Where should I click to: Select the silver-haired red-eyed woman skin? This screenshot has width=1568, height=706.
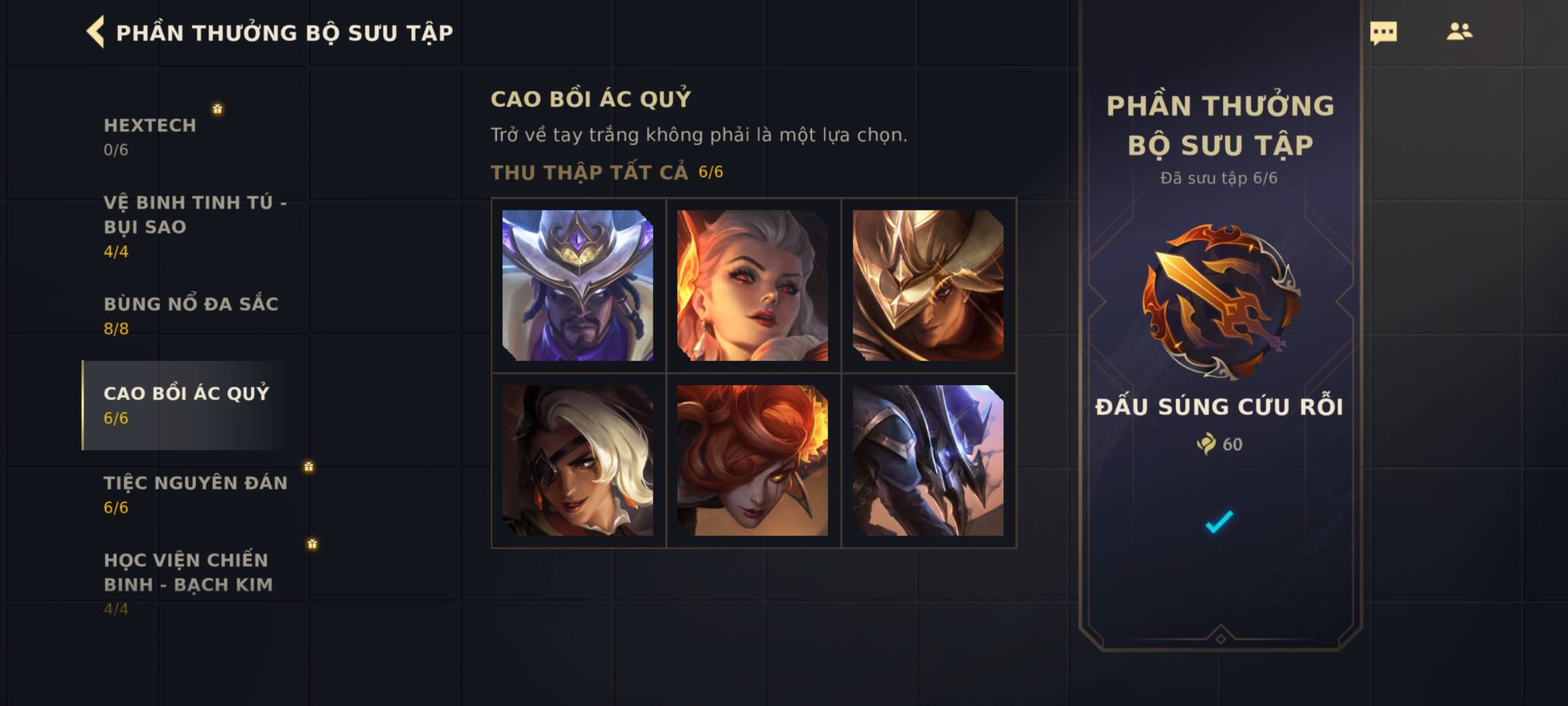click(753, 285)
